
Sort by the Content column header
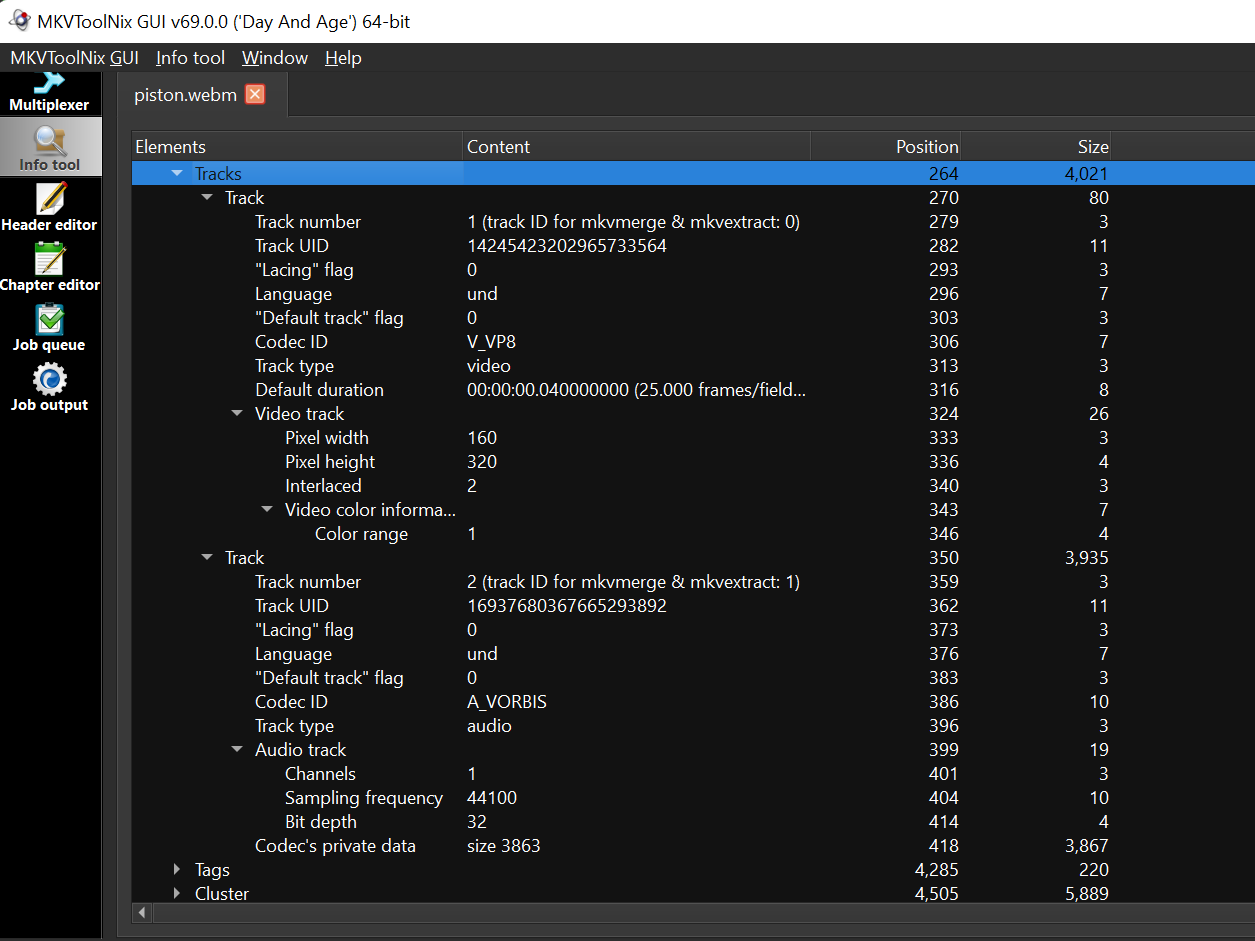636,147
